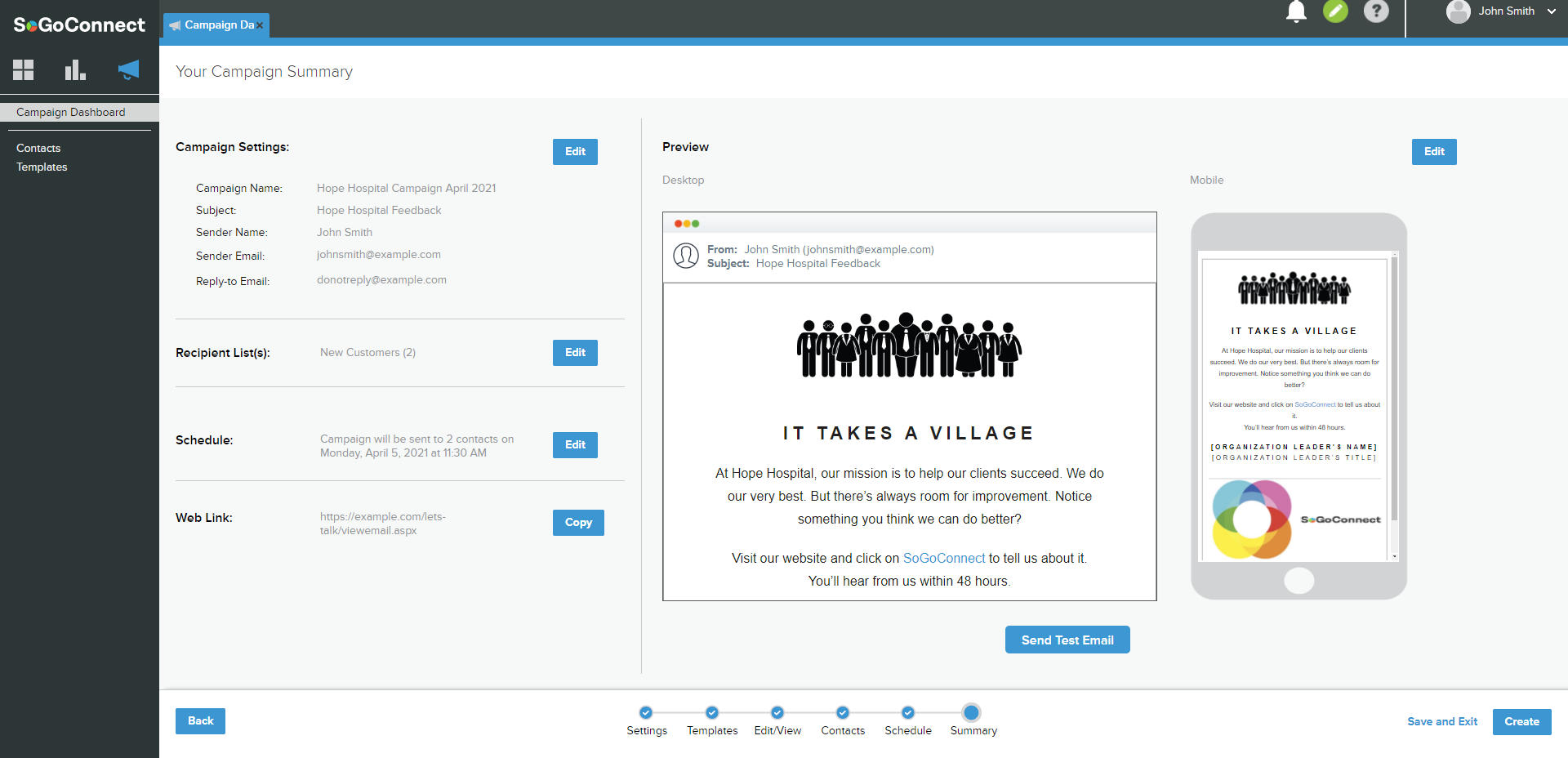Open the bar chart reports icon
1568x758 pixels.
pyautogui.click(x=75, y=70)
